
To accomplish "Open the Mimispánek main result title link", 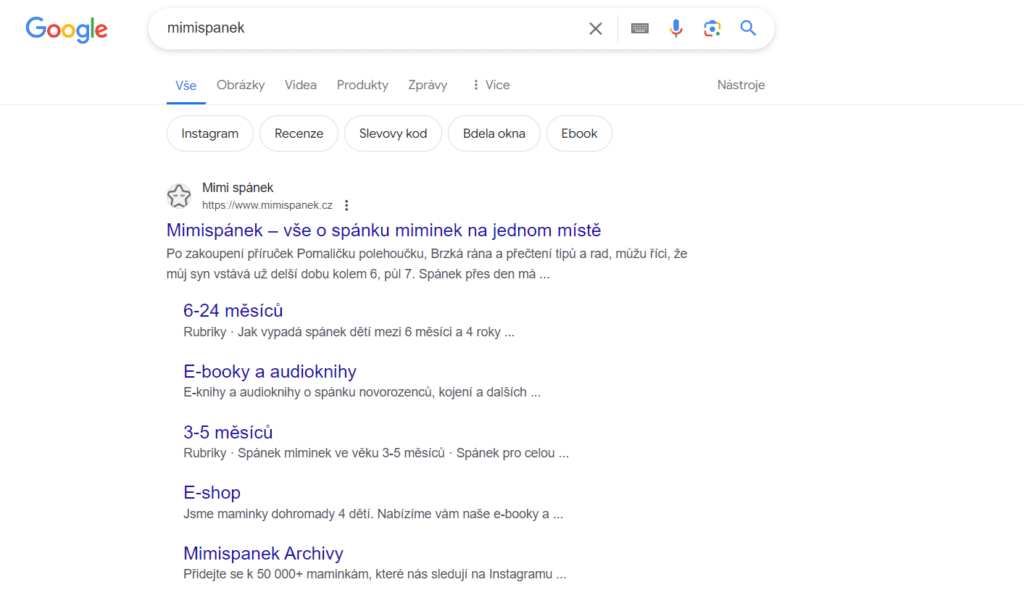I will [383, 230].
